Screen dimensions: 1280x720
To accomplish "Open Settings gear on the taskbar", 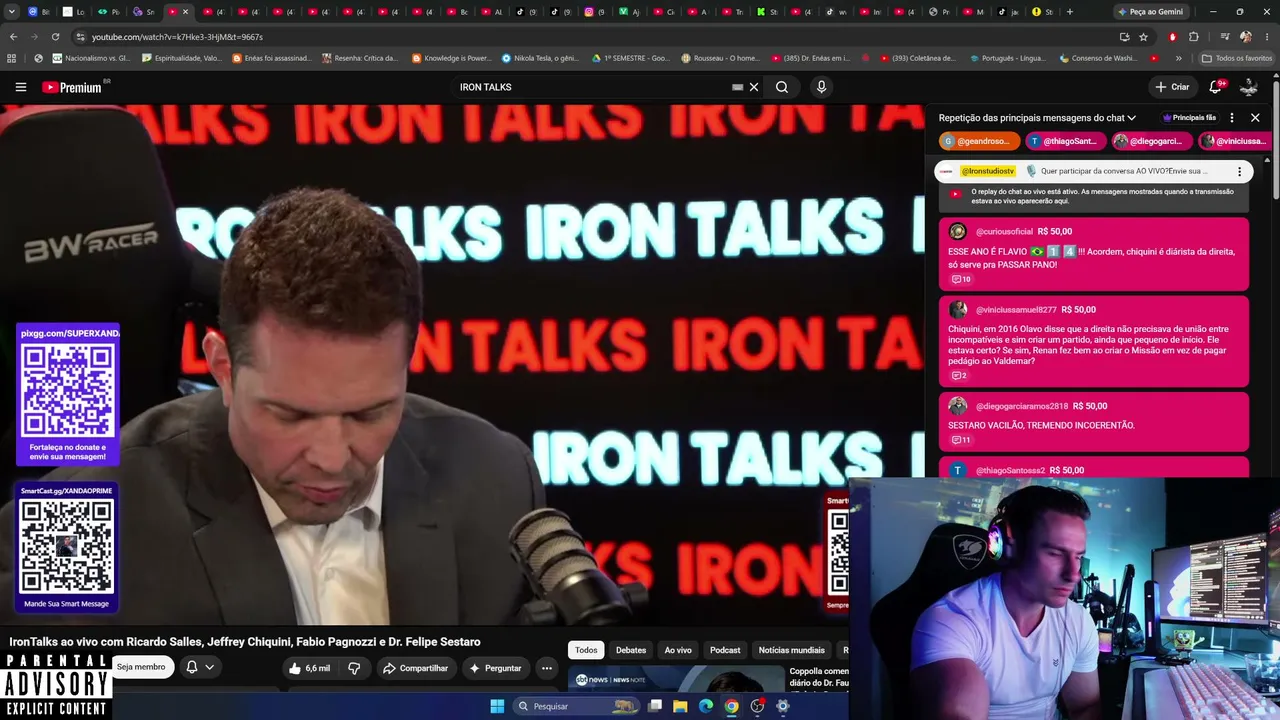I will (783, 706).
